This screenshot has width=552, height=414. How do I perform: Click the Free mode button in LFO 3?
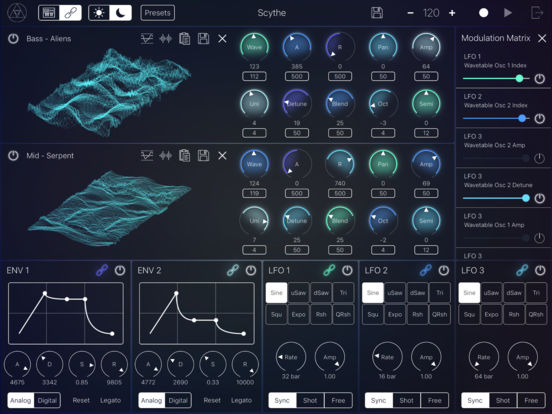pyautogui.click(x=531, y=400)
